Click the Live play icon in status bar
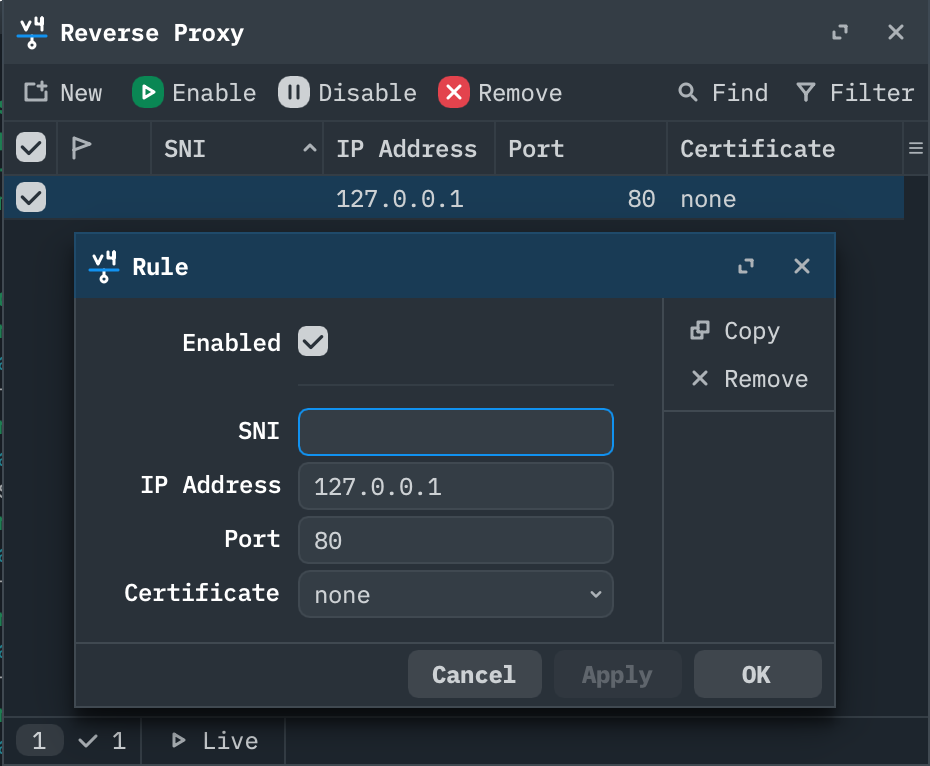930x766 pixels. click(178, 740)
